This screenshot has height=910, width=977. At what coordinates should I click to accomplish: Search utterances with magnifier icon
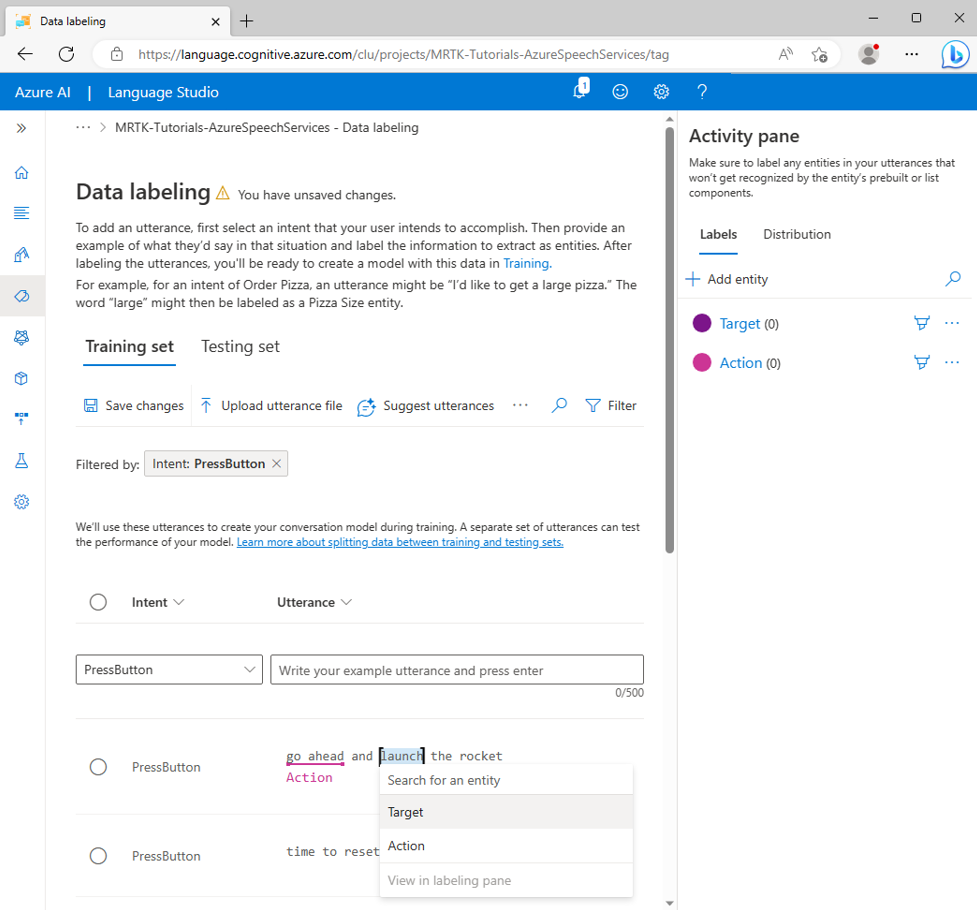click(x=559, y=405)
